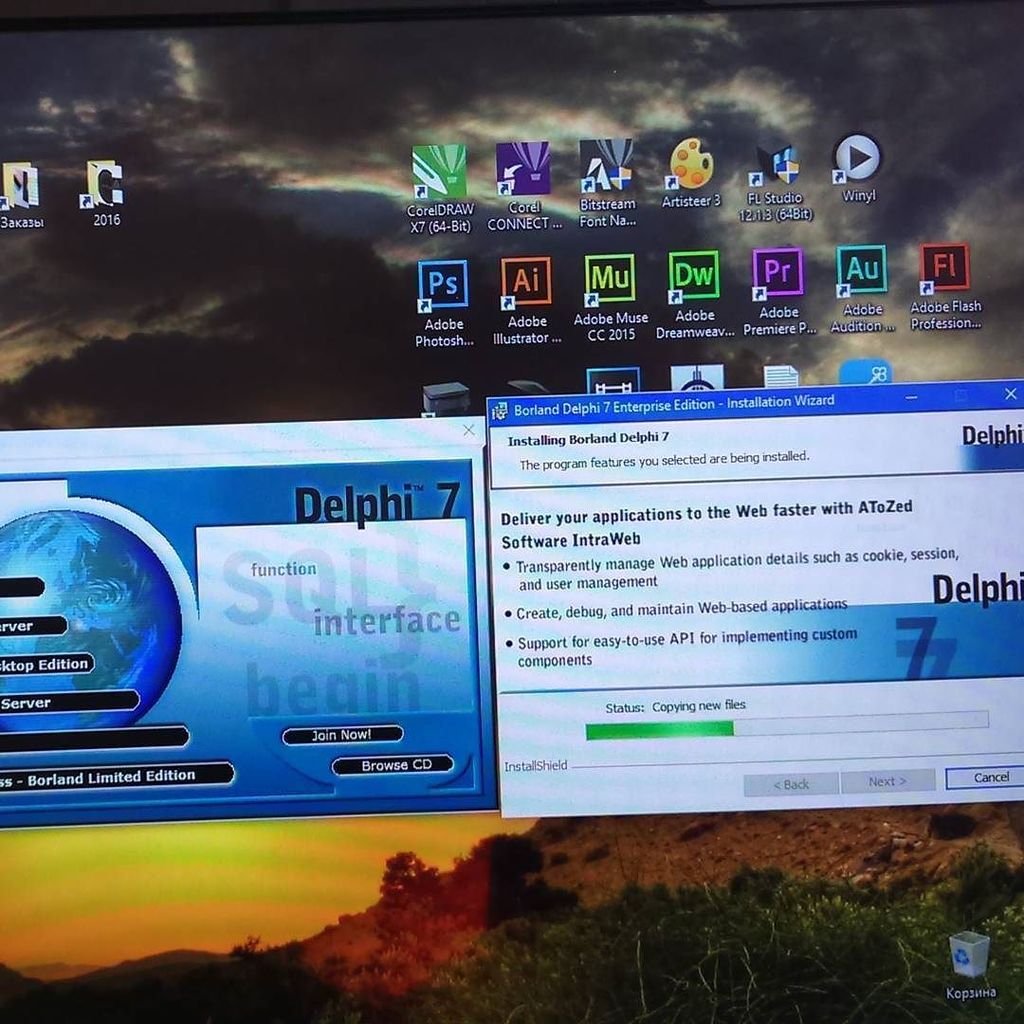Choose the 'Server' option below 'ktop Edition'
1024x1024 pixels.
[x=69, y=702]
